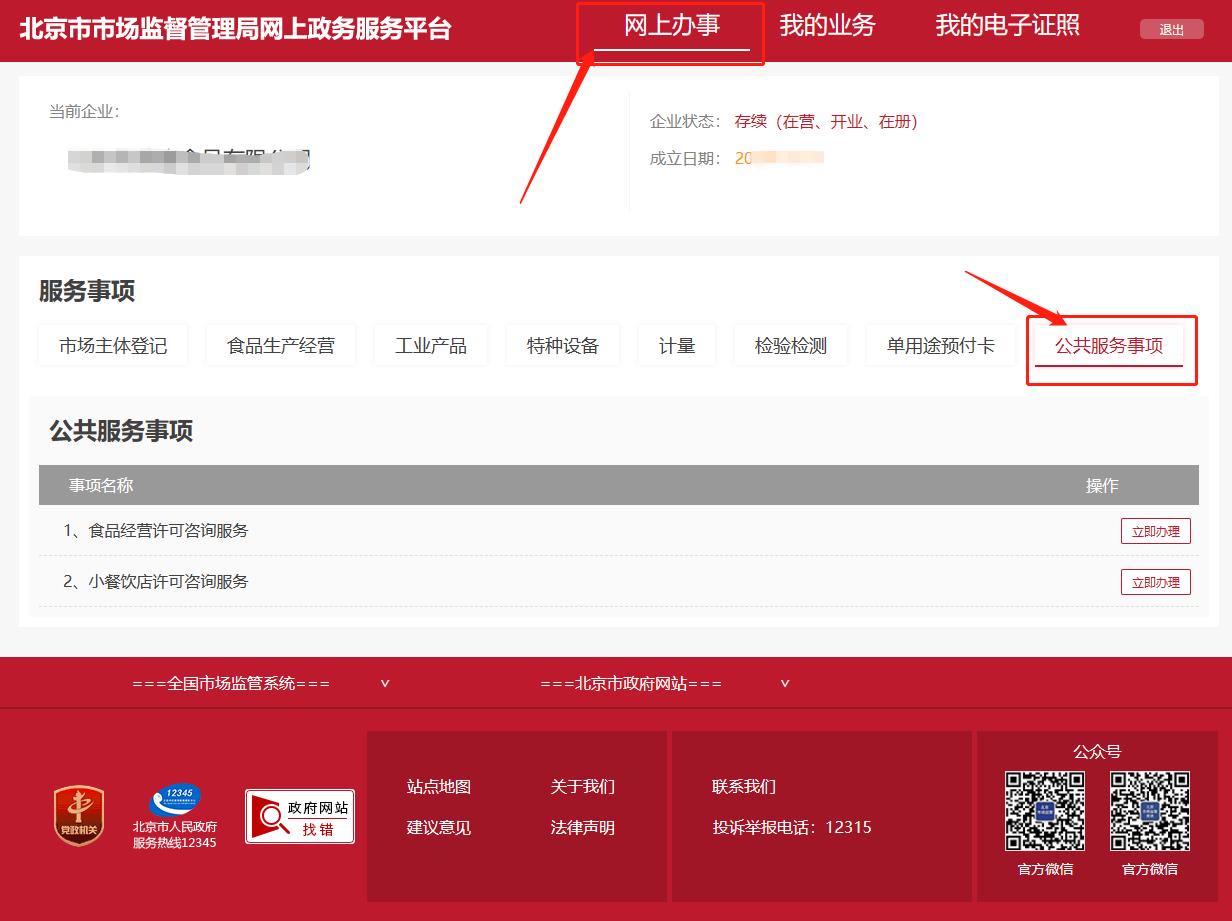Open the 我的电子证照 tab

1007,26
